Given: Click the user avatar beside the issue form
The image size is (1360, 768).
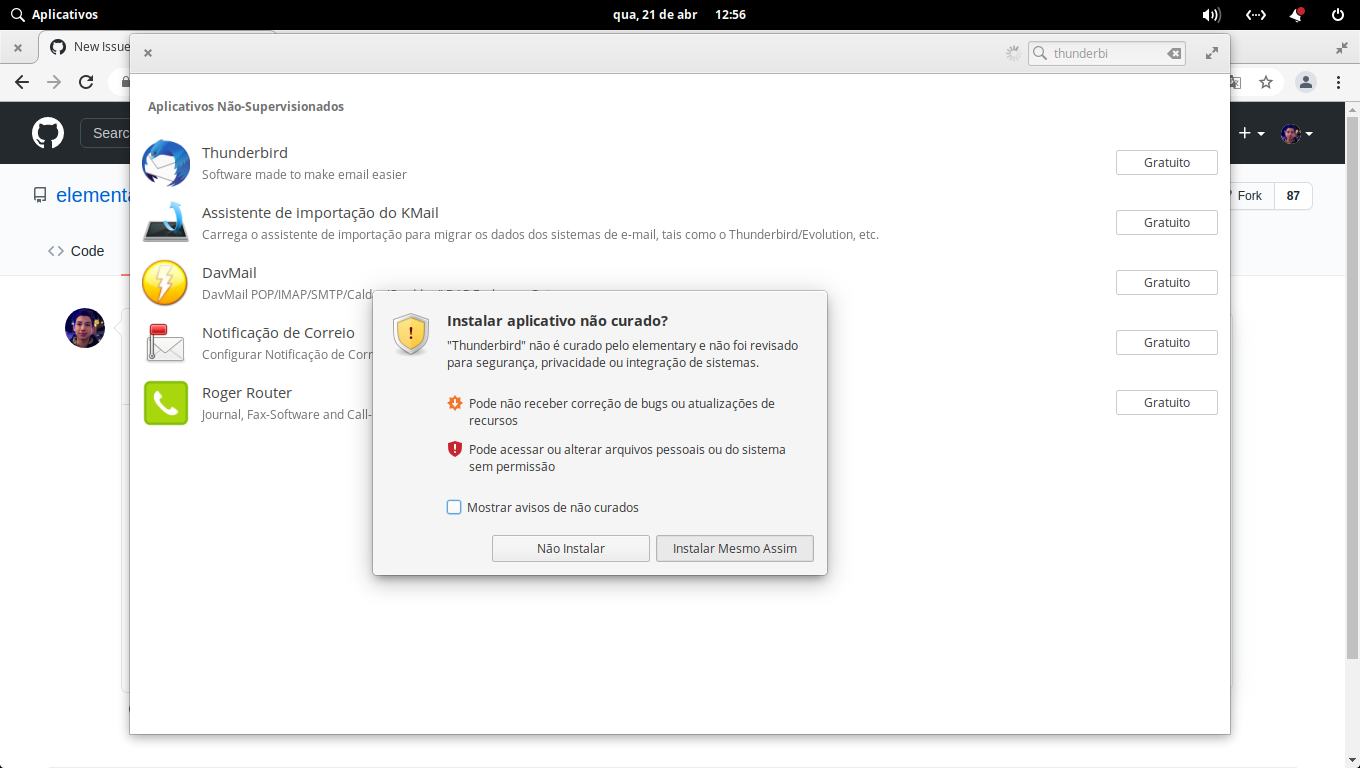Looking at the screenshot, I should pyautogui.click(x=85, y=328).
